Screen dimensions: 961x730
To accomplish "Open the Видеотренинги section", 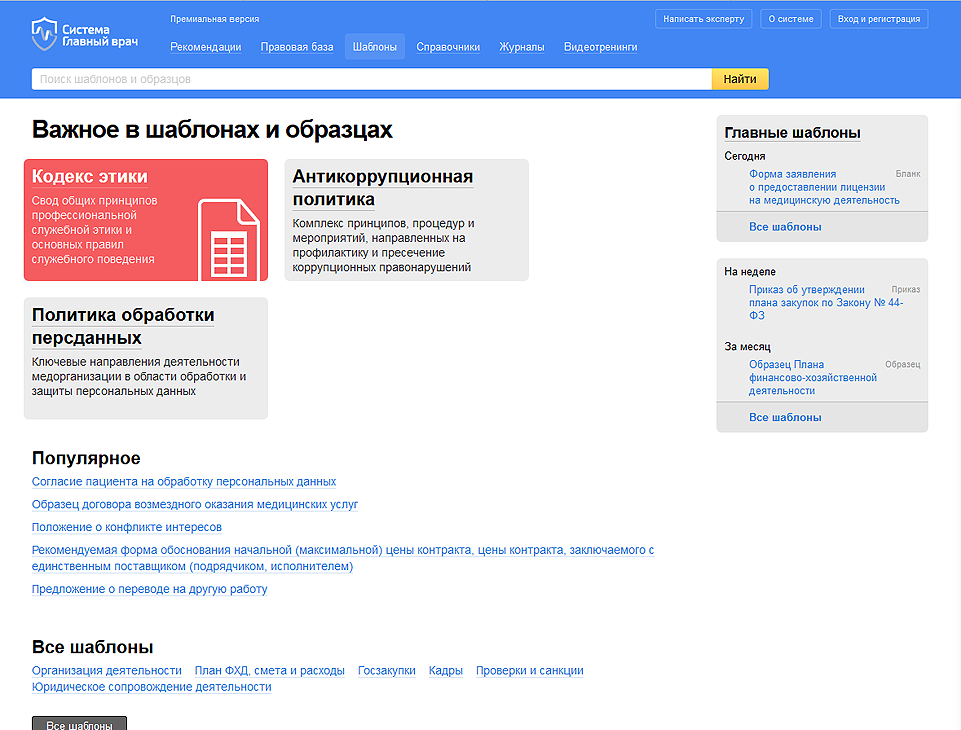I will pos(600,47).
